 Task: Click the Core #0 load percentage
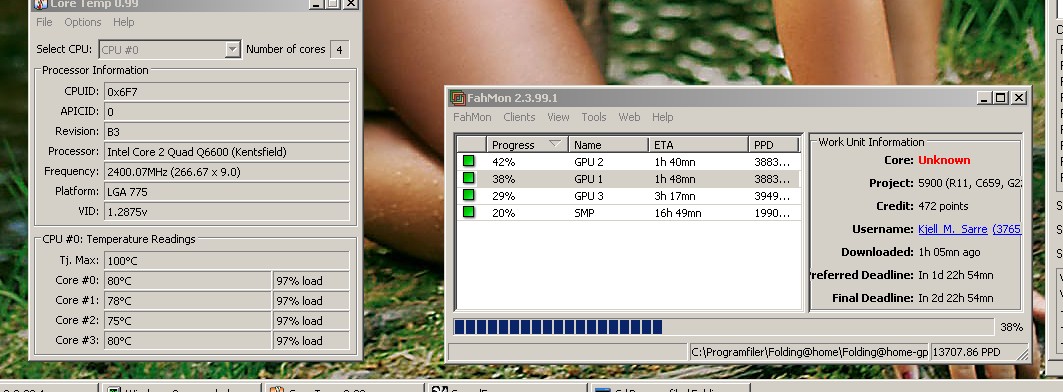[x=311, y=281]
